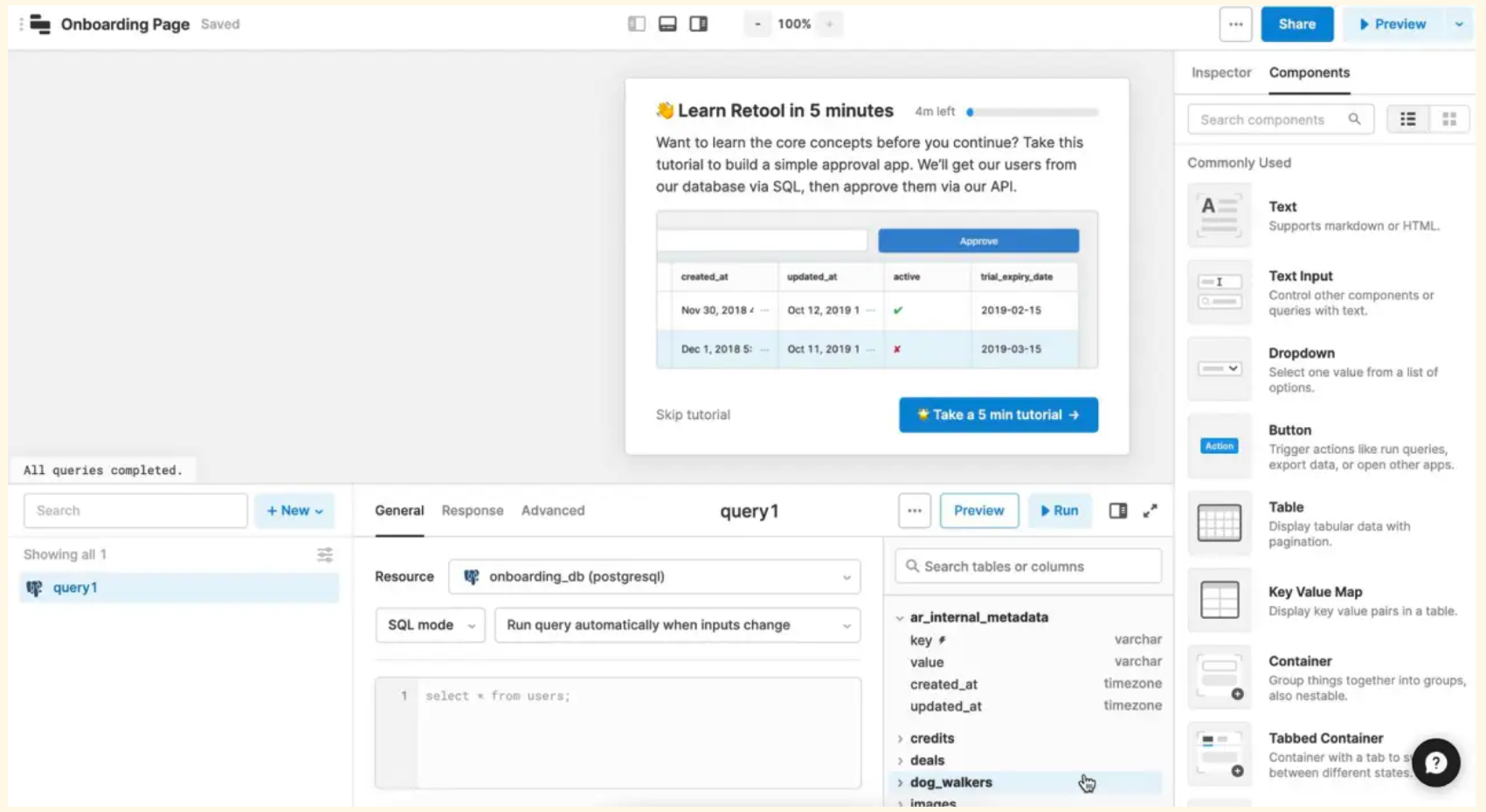Toggle the left panel layout icon
Screen dimensions: 1486x812
(x=636, y=24)
